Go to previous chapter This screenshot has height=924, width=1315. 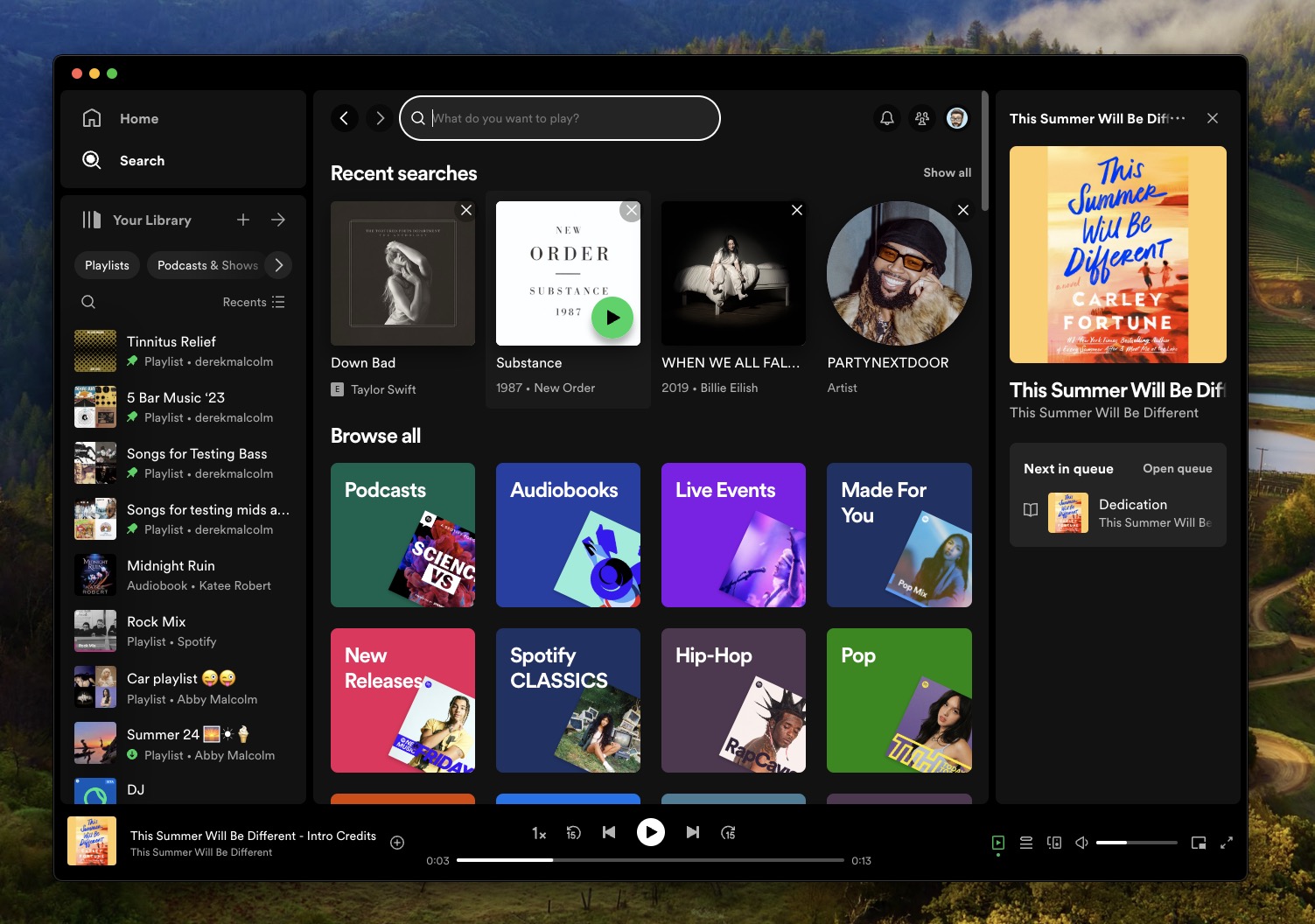pos(609,832)
